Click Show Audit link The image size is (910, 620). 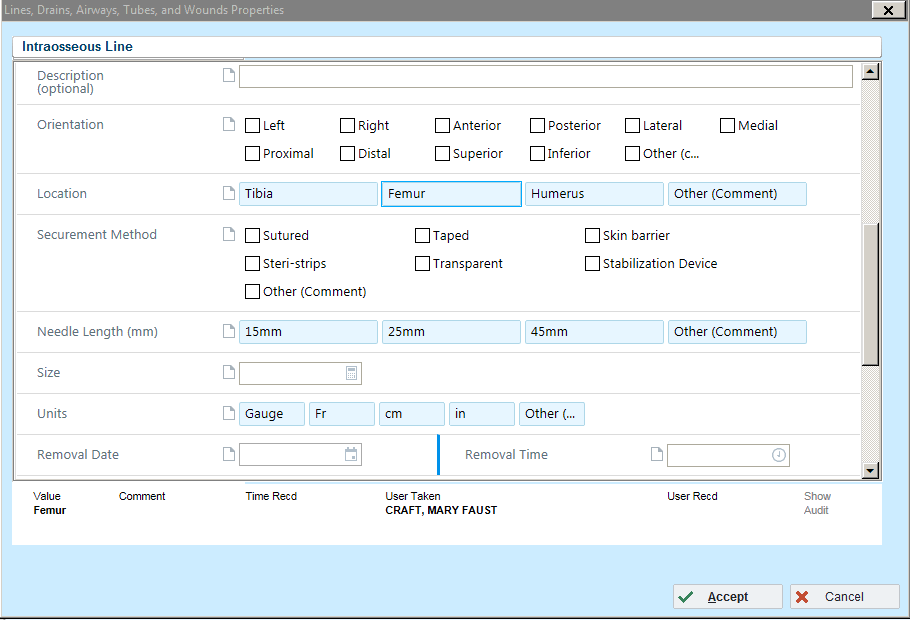click(817, 503)
